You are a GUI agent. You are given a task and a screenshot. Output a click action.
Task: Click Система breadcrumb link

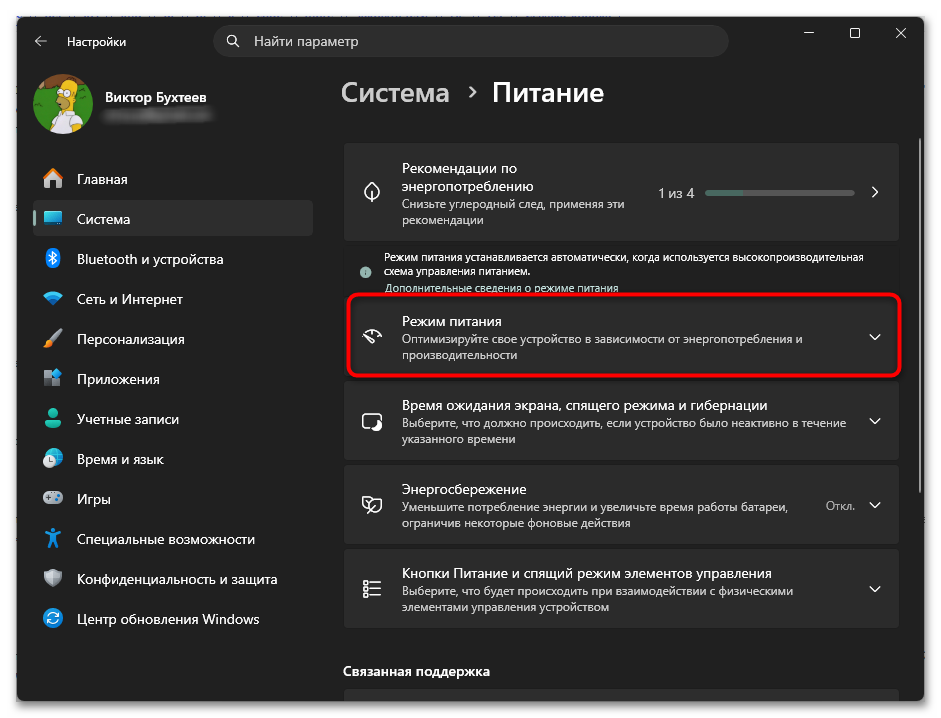pyautogui.click(x=395, y=93)
